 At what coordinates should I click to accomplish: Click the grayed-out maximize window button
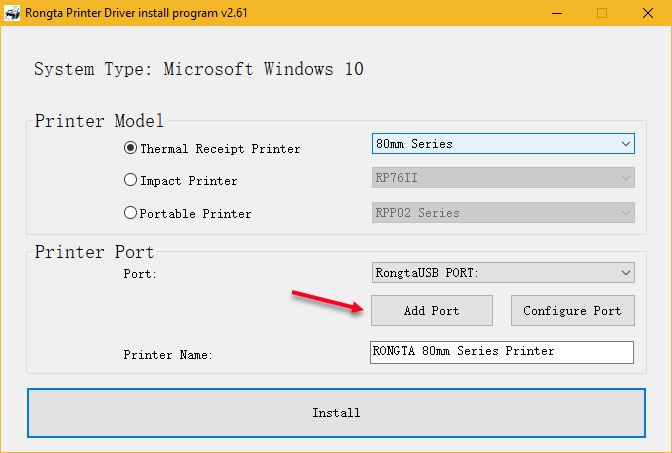601,13
